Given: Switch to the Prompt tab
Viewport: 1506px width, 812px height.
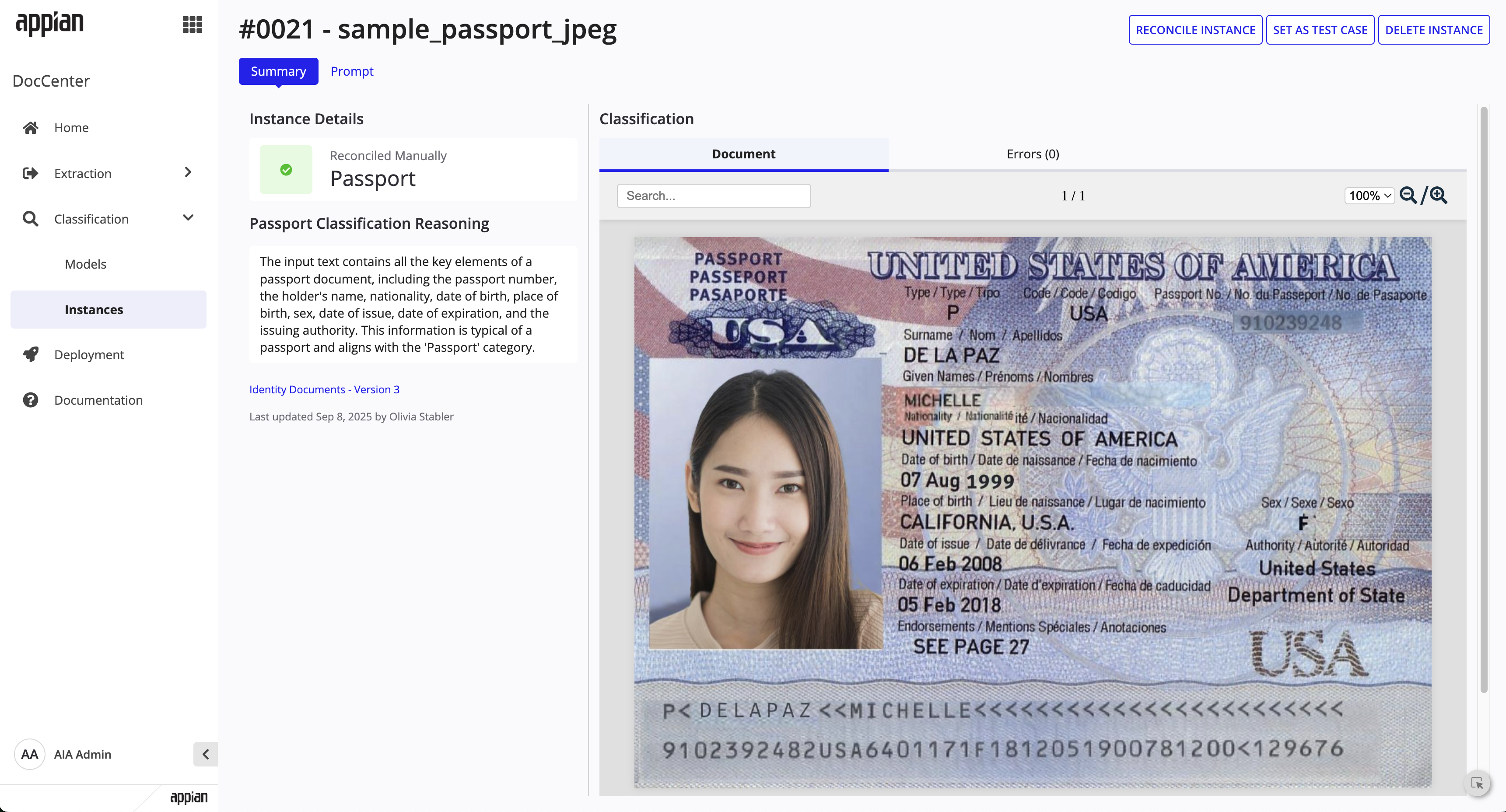Looking at the screenshot, I should pos(352,71).
